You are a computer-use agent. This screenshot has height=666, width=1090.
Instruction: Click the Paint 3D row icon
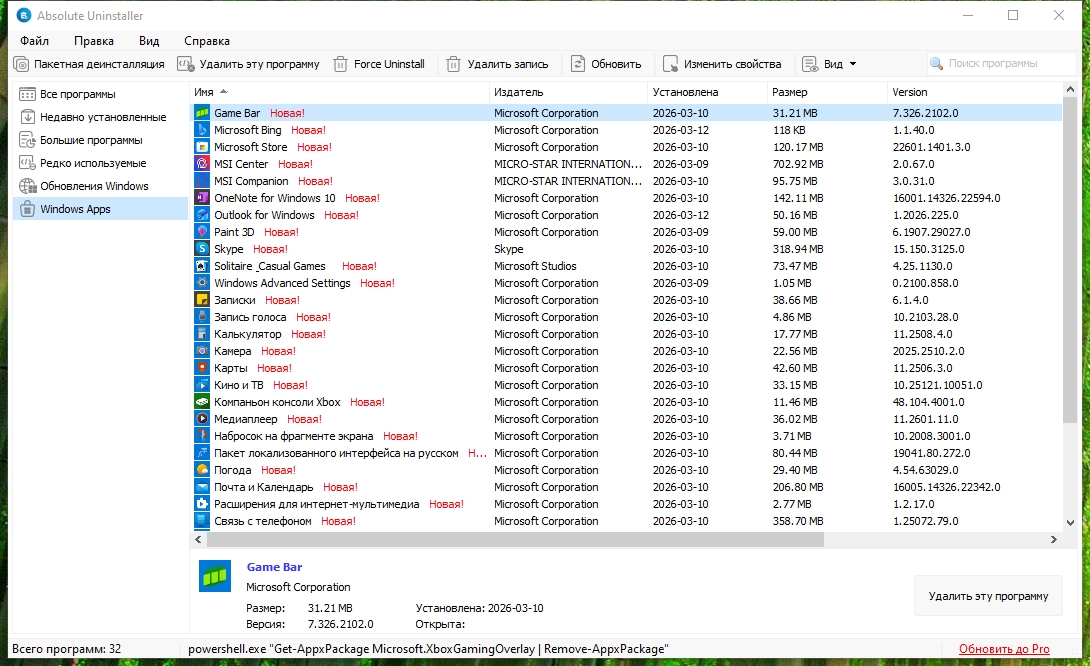click(x=202, y=232)
